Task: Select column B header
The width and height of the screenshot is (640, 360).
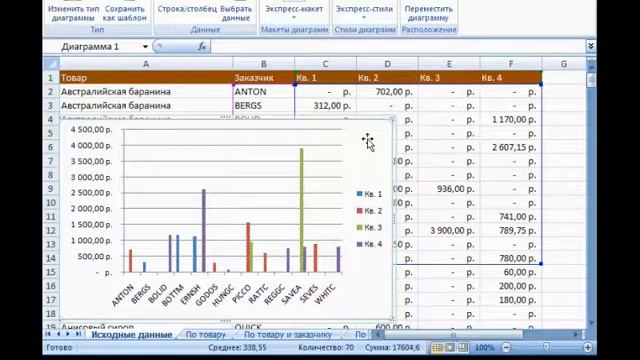Action: click(x=264, y=64)
